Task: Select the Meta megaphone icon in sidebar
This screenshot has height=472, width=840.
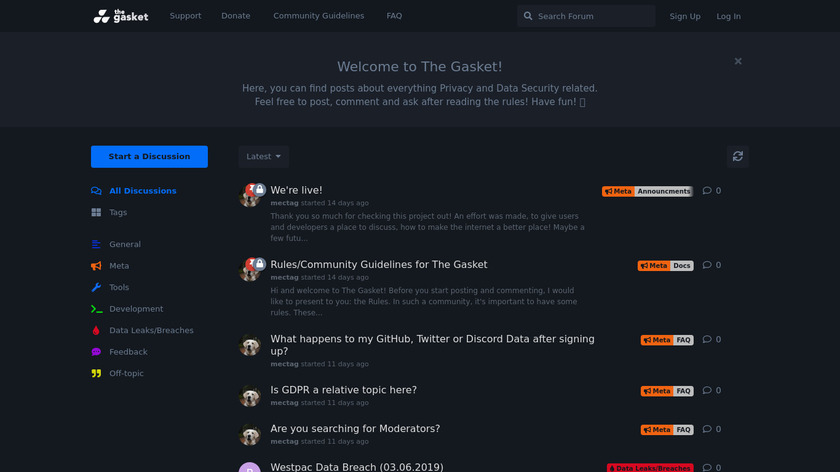Action: [x=96, y=266]
